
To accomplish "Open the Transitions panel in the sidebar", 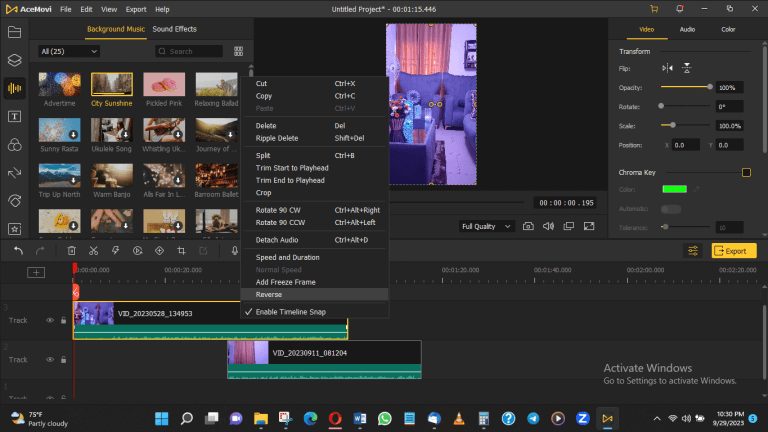I will pos(14,172).
